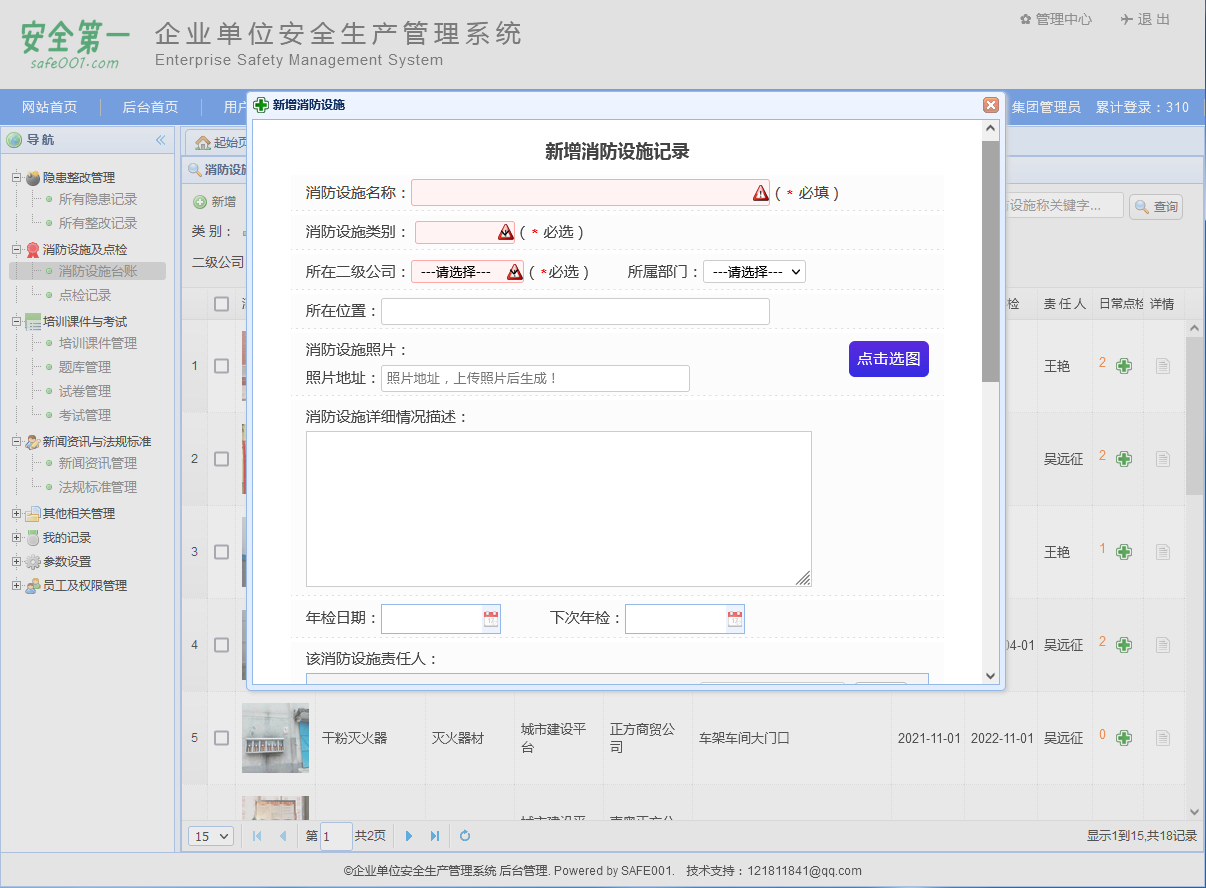1206x888 pixels.
Task: Select 点检记录 in navigation tree
Action: (x=85, y=295)
